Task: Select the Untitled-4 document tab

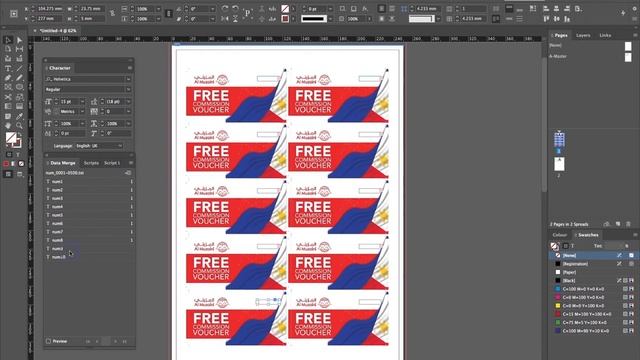Action: (58, 31)
